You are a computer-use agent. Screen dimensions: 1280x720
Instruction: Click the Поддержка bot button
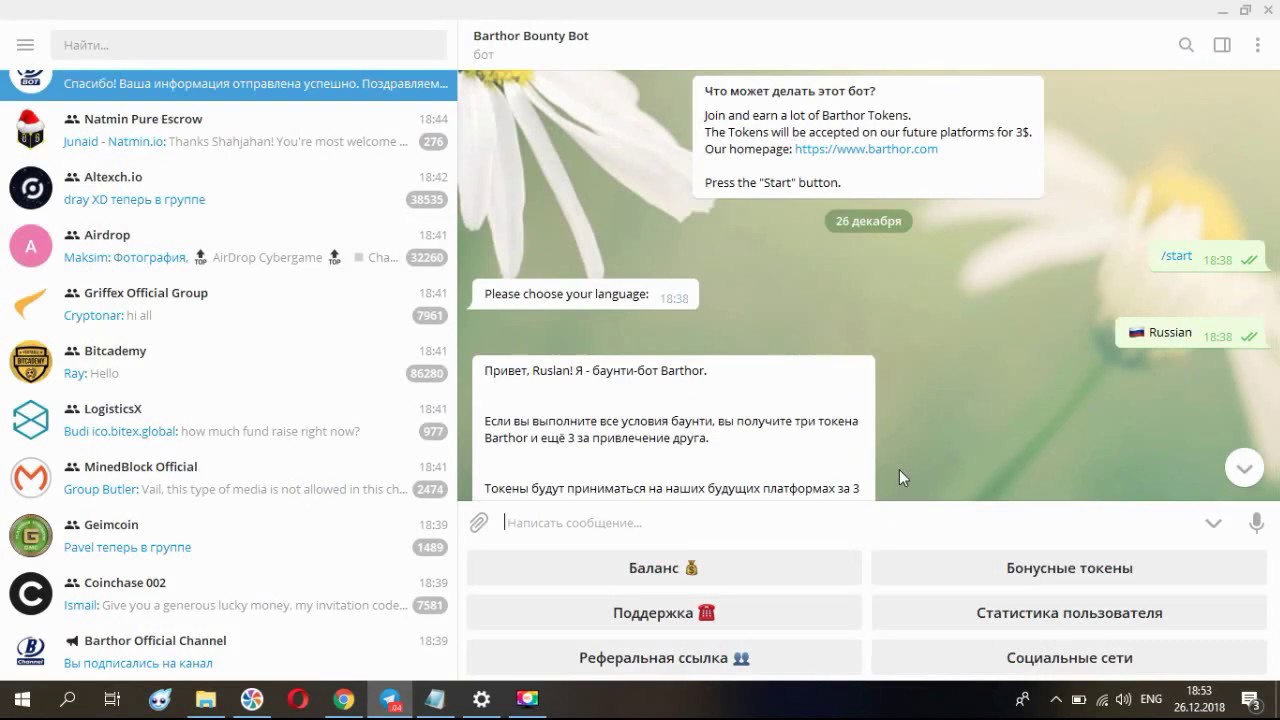tap(664, 613)
